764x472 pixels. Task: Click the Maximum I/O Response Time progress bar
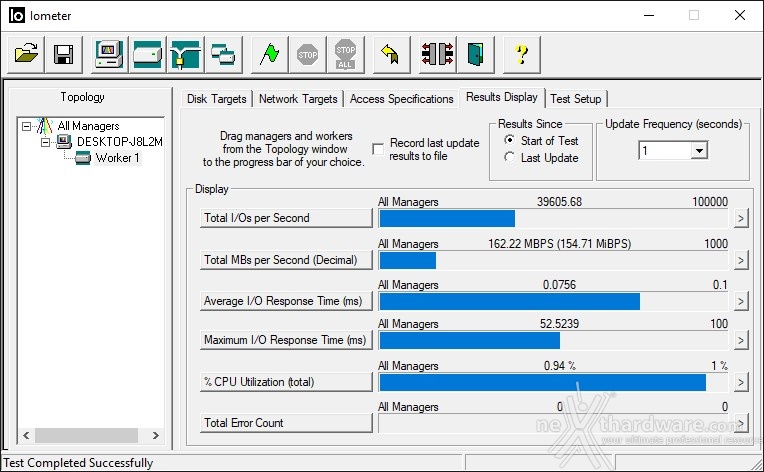(x=554, y=341)
